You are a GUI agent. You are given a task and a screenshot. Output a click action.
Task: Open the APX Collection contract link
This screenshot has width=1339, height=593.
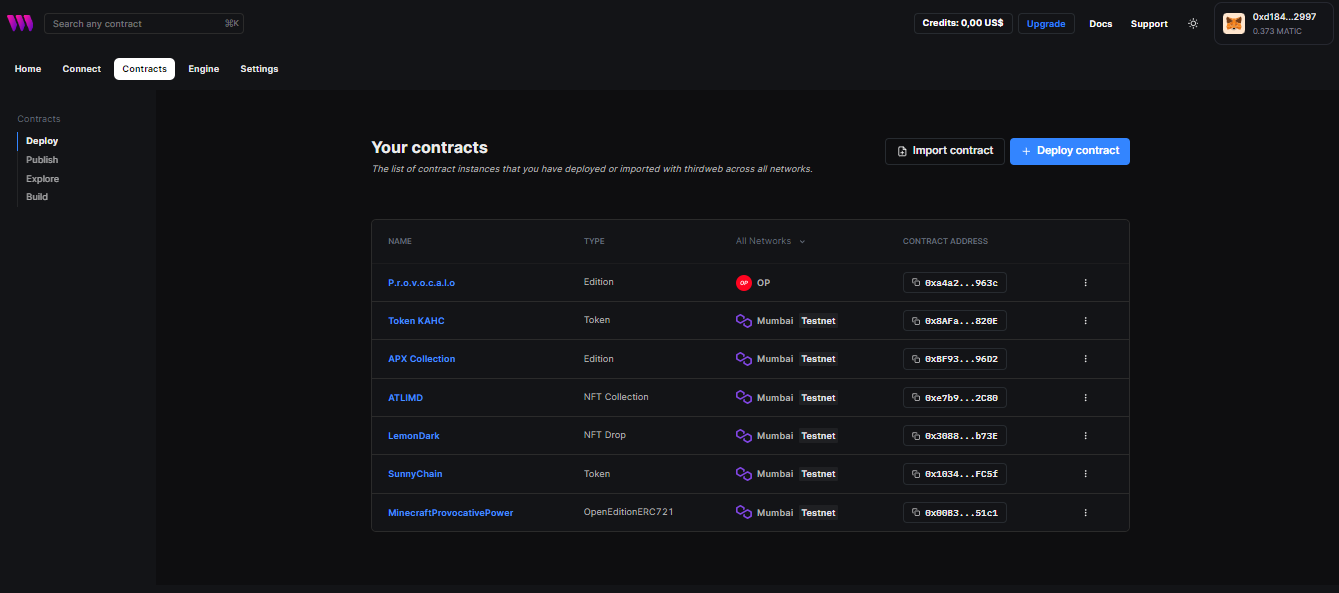pos(421,359)
